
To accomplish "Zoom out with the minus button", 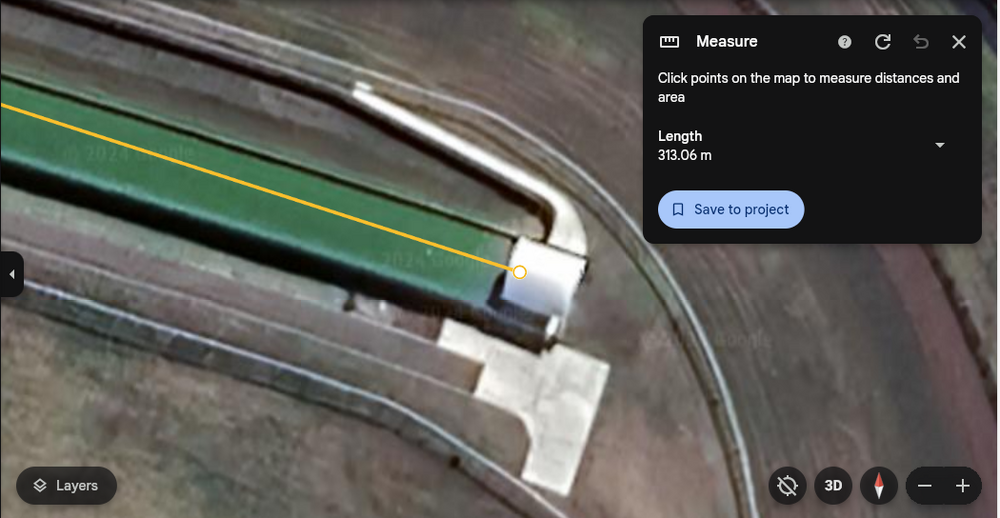I will click(925, 486).
